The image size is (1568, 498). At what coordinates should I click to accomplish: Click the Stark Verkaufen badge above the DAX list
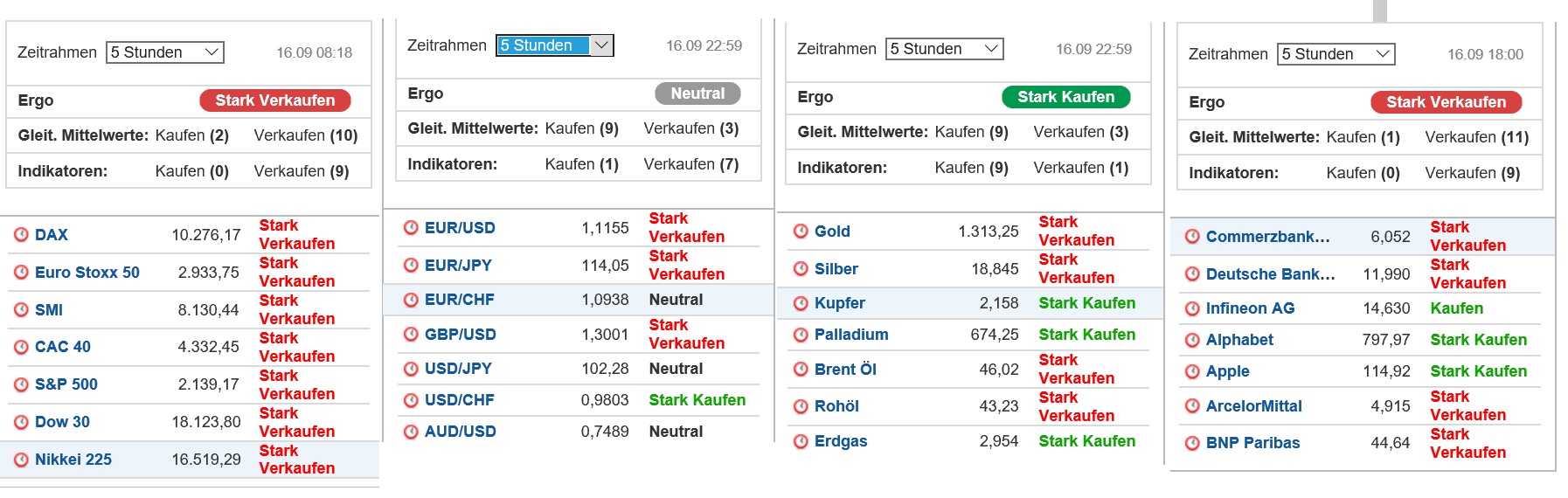click(275, 100)
